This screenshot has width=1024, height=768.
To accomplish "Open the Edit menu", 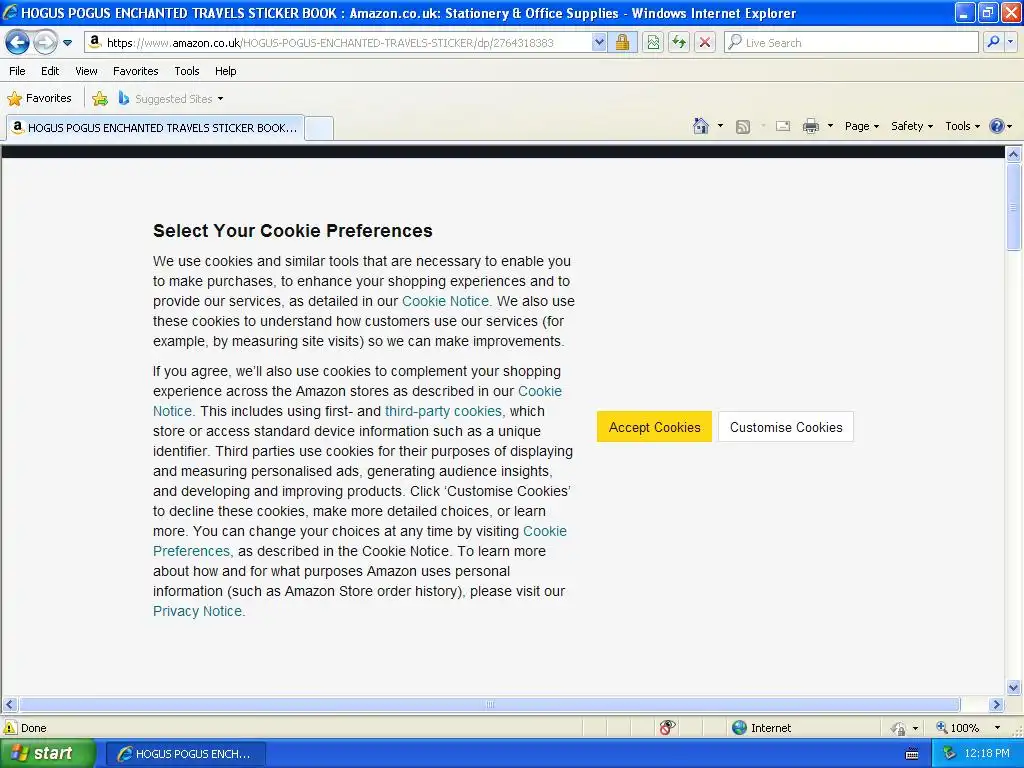I will pyautogui.click(x=50, y=71).
